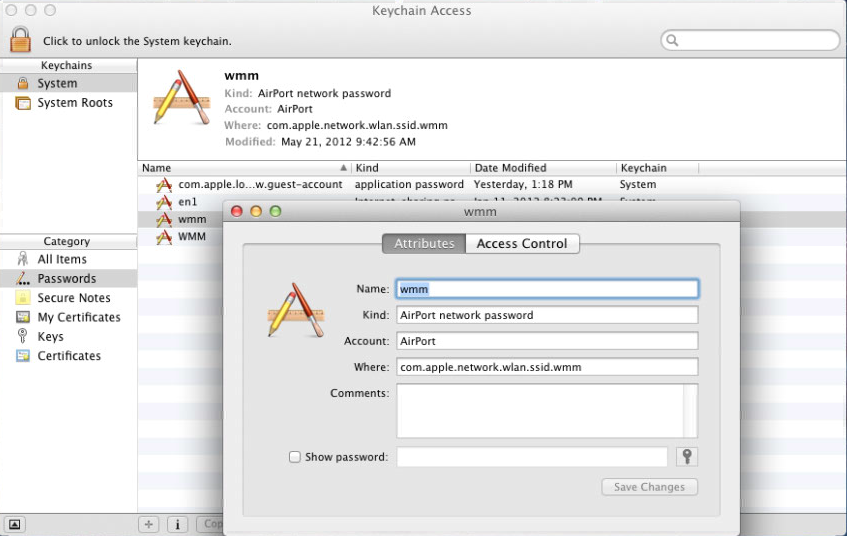
Task: Select the Keys category
Action: [x=68, y=337]
